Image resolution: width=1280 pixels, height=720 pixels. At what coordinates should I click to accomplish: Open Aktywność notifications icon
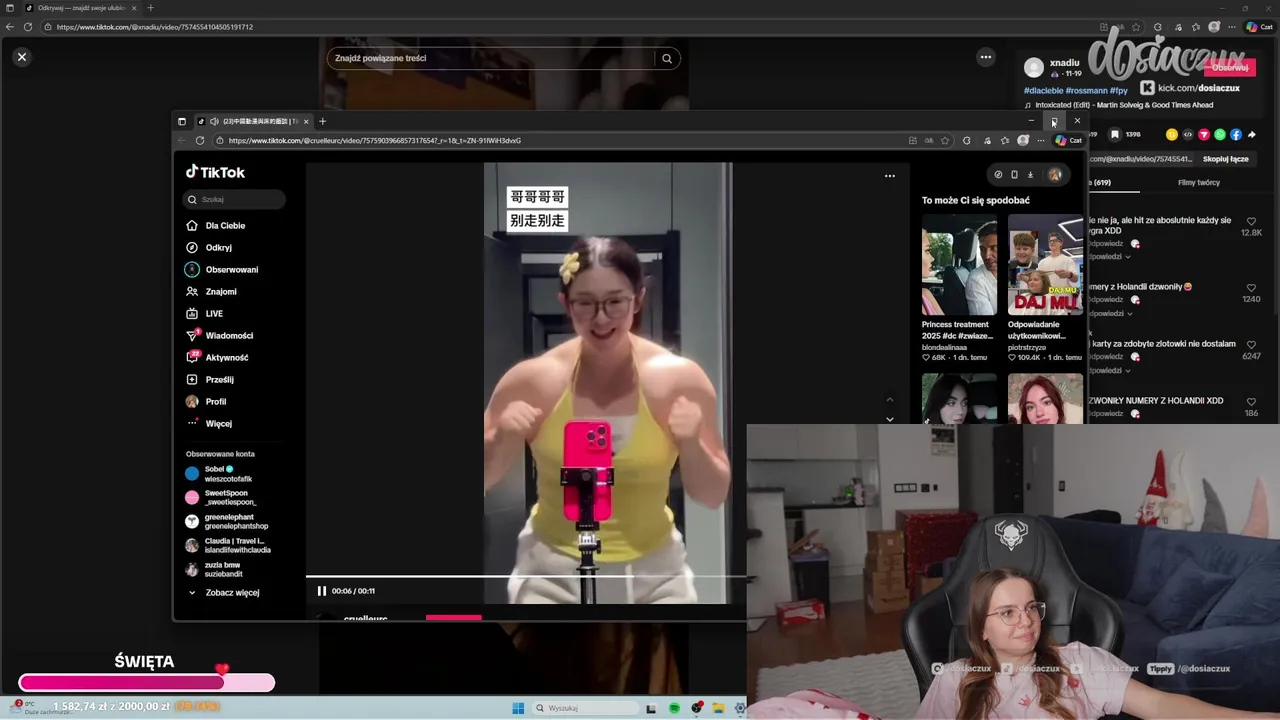[x=192, y=358]
